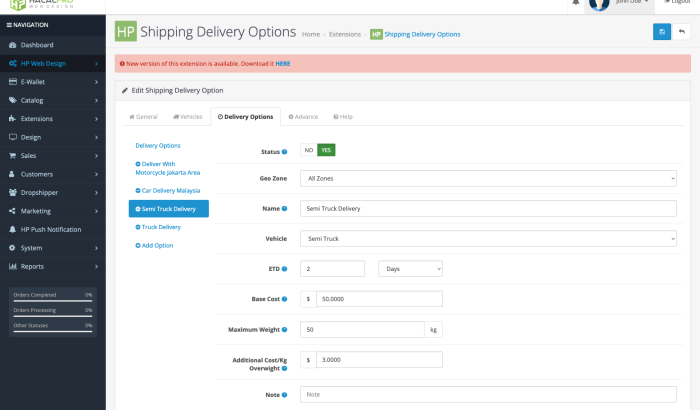The width and height of the screenshot is (700, 410).
Task: Click the blue save button
Action: tap(662, 32)
